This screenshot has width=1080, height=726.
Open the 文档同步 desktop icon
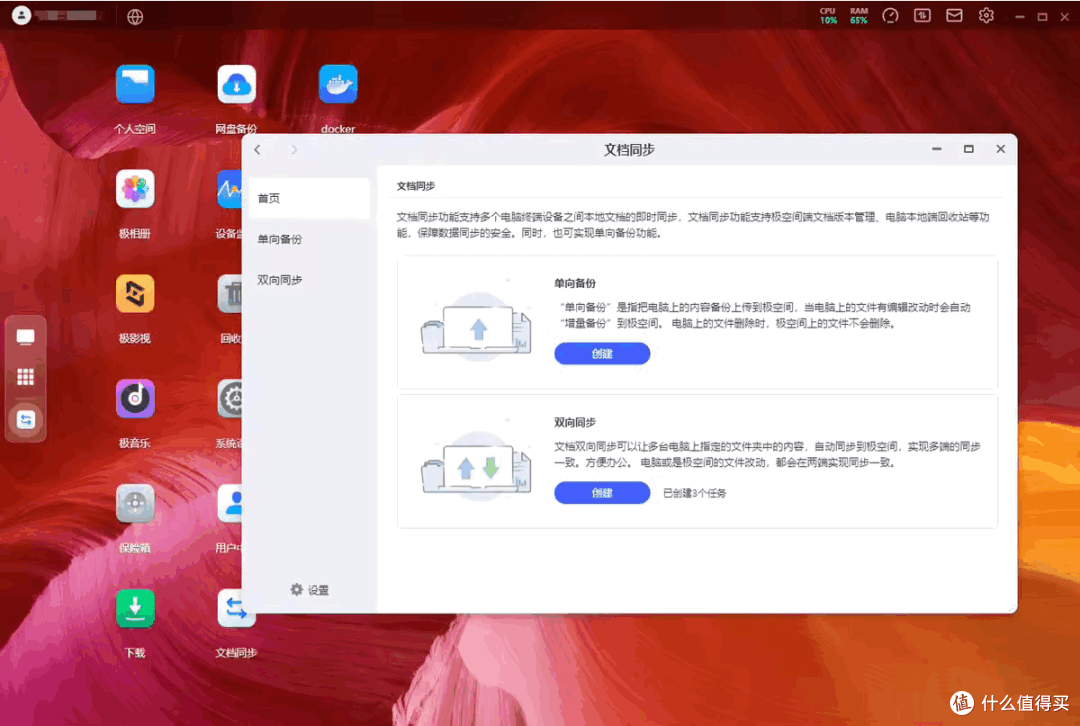point(236,608)
